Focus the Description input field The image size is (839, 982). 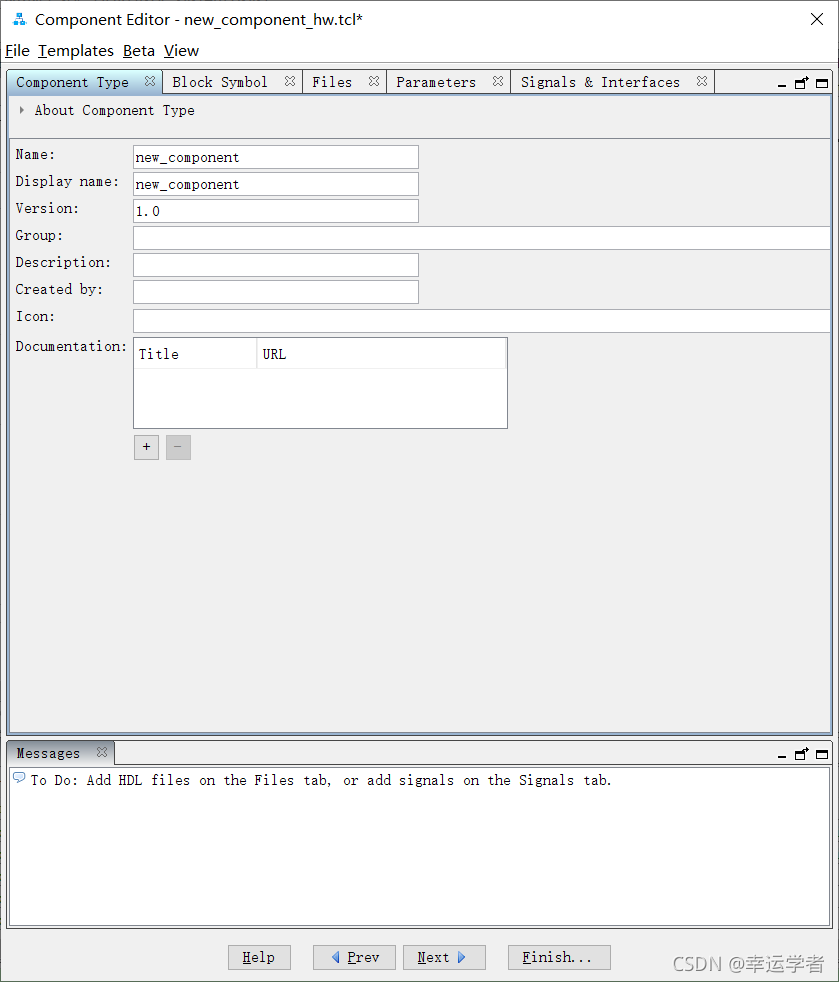276,265
